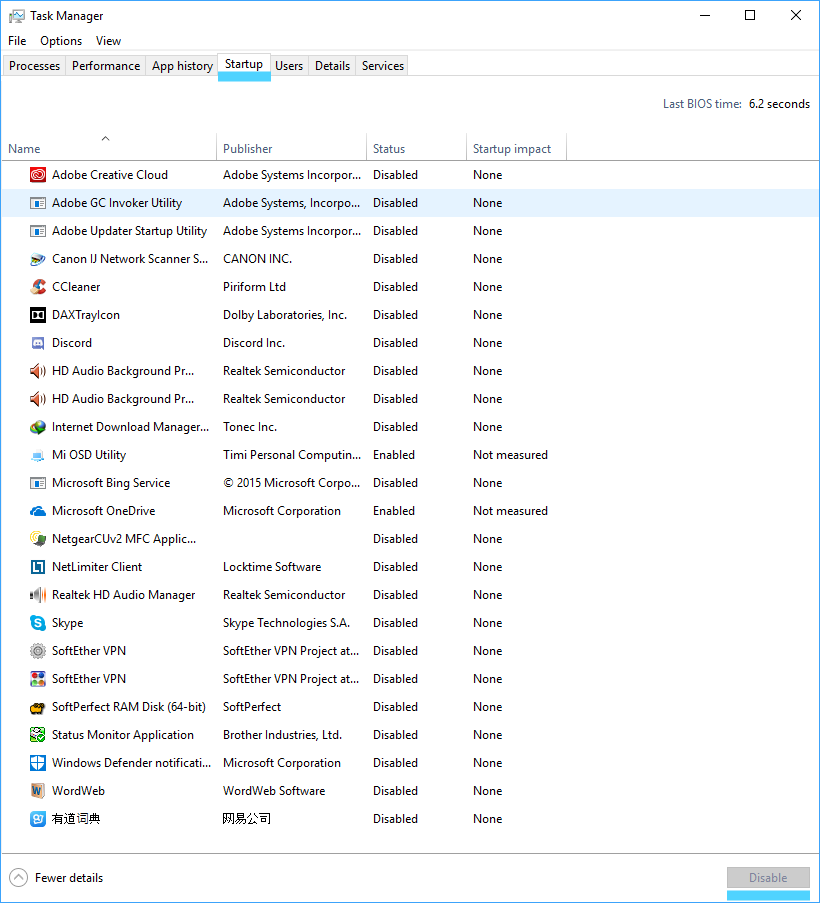
Task: Click the Adobe GC Invoker Utility icon
Action: tap(37, 203)
